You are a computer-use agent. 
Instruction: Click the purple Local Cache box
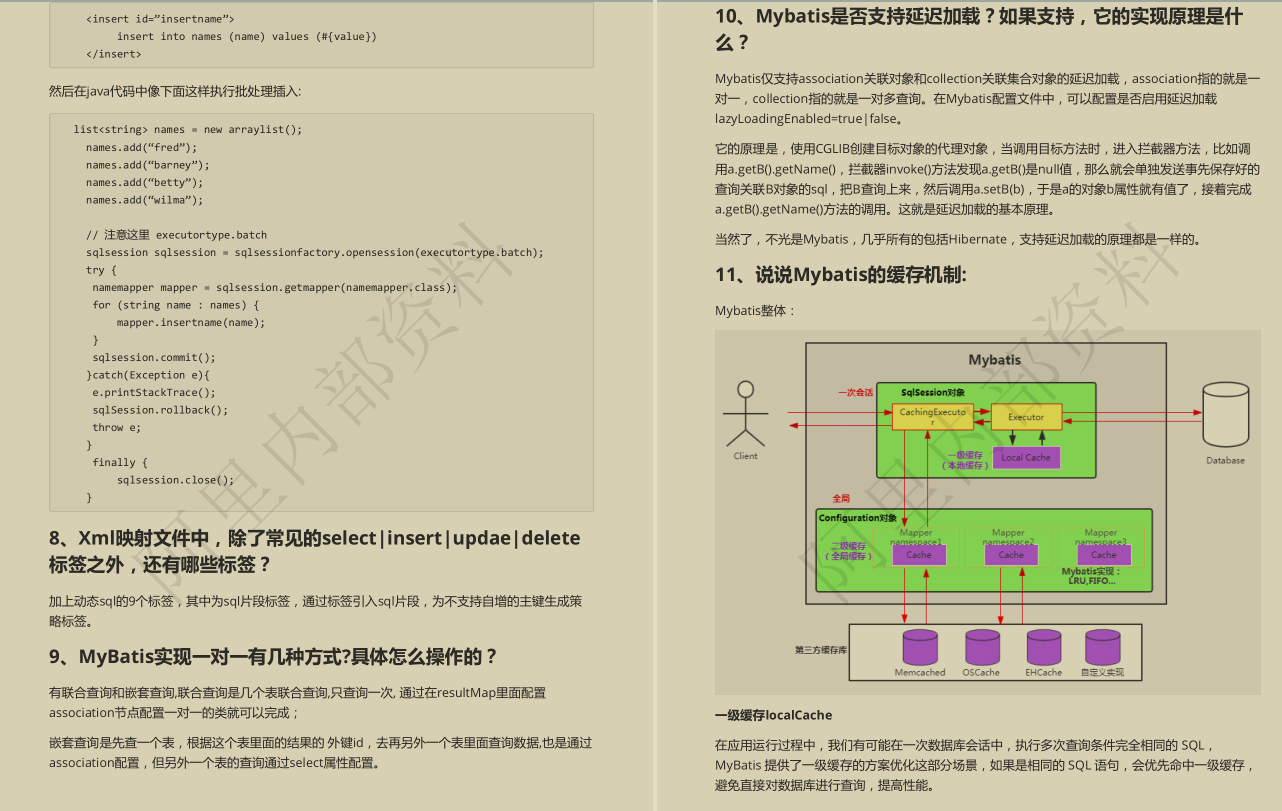pos(1026,458)
